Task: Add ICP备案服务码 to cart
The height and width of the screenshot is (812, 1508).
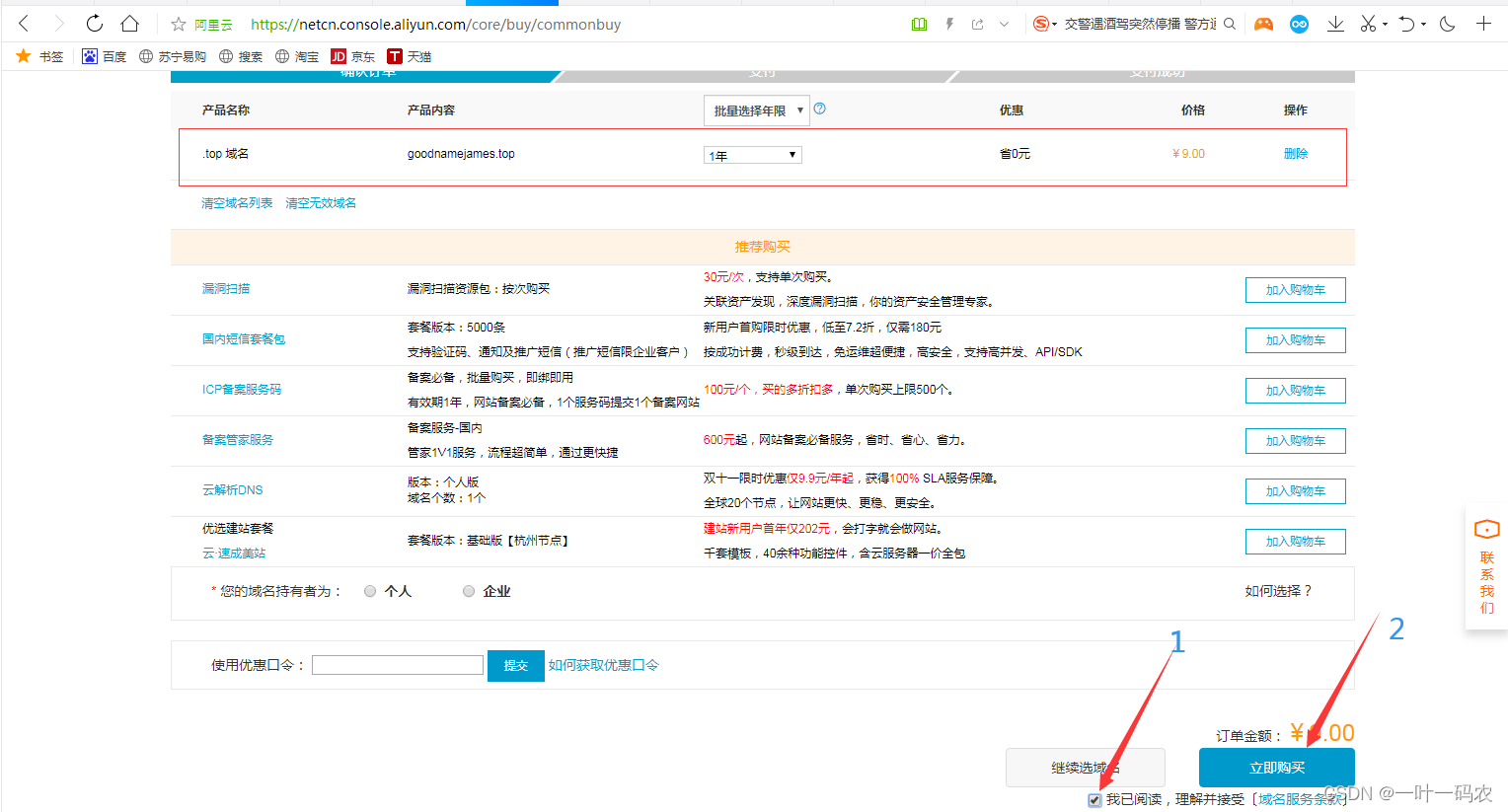Action: pyautogui.click(x=1296, y=391)
